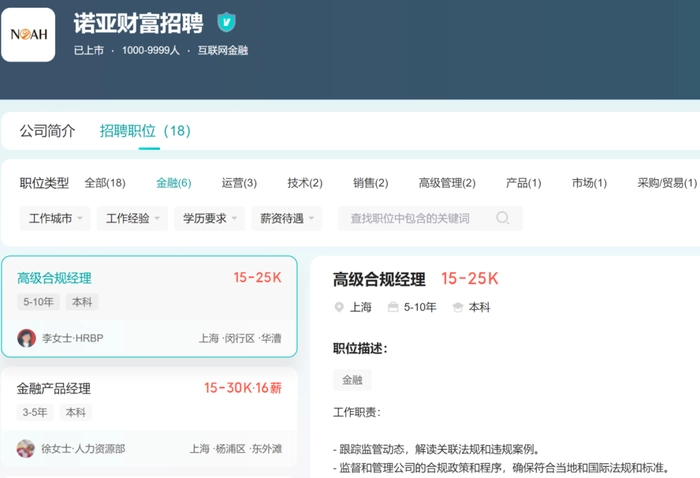This screenshot has width=700, height=478.
Task: Open the 金融产品经理 job listing
Action: [x=54, y=389]
